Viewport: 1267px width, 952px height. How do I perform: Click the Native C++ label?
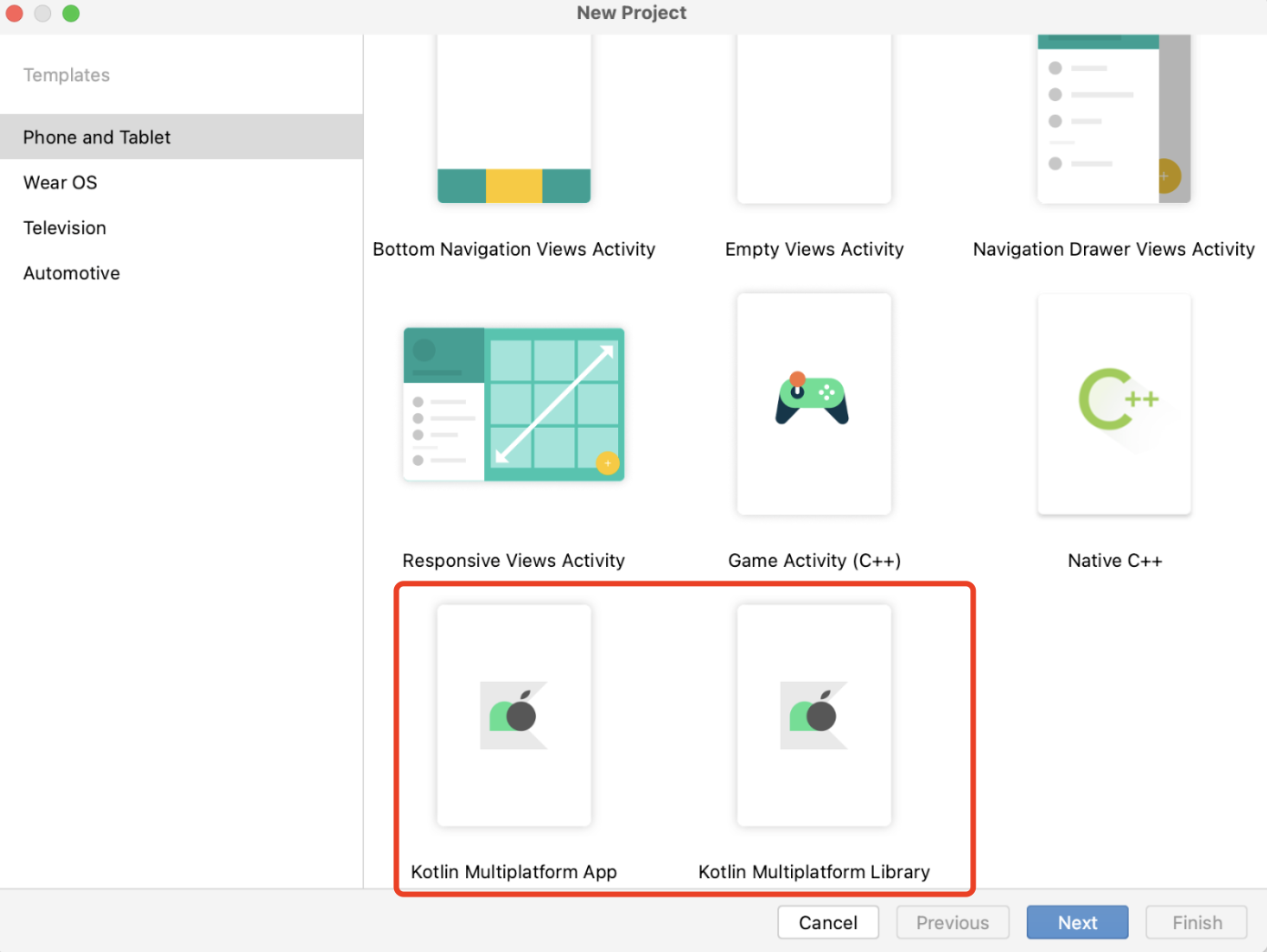[1115, 561]
